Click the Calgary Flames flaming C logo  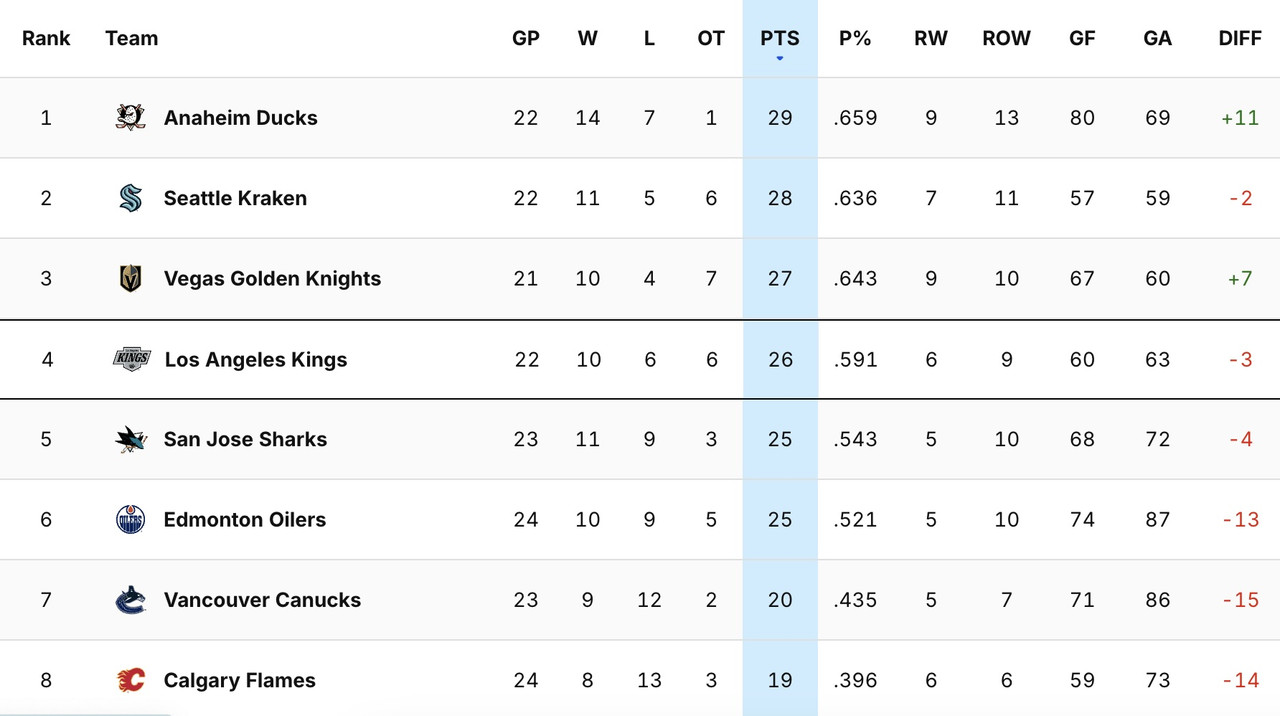tap(131, 680)
